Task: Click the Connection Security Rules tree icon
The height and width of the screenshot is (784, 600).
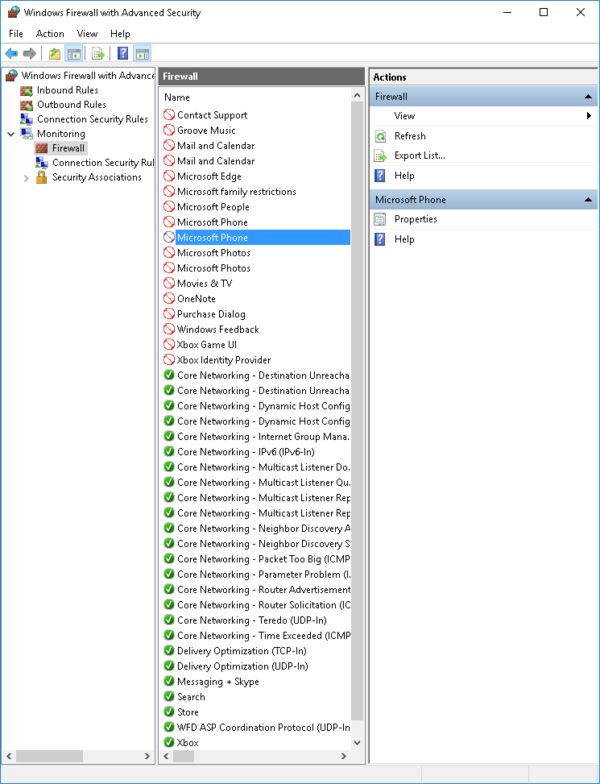Action: pyautogui.click(x=26, y=120)
